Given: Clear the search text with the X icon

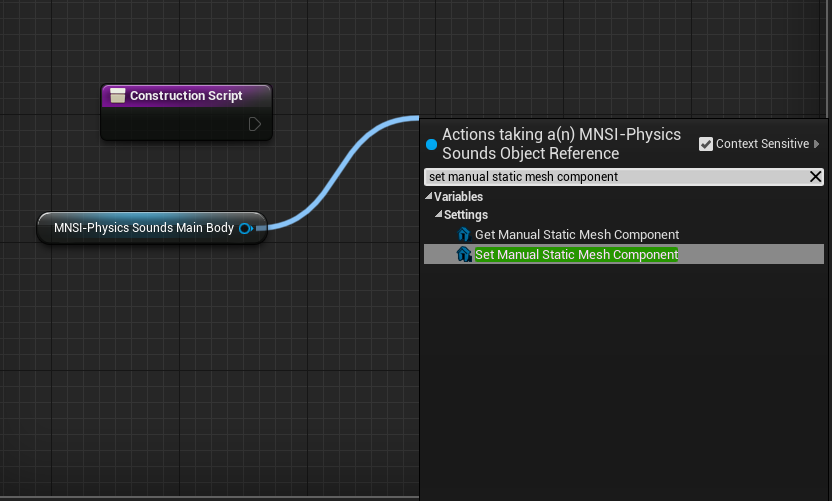Looking at the screenshot, I should coord(815,177).
